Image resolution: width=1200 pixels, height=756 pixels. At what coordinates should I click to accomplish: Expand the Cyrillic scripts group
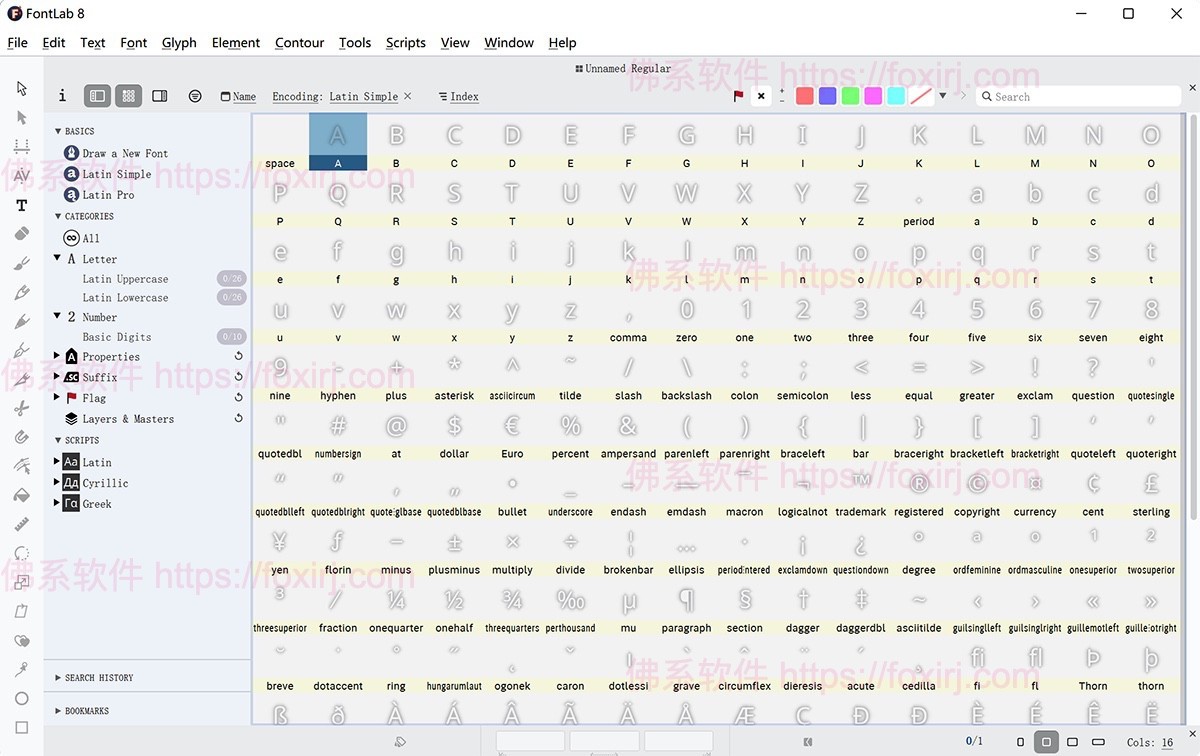click(58, 483)
